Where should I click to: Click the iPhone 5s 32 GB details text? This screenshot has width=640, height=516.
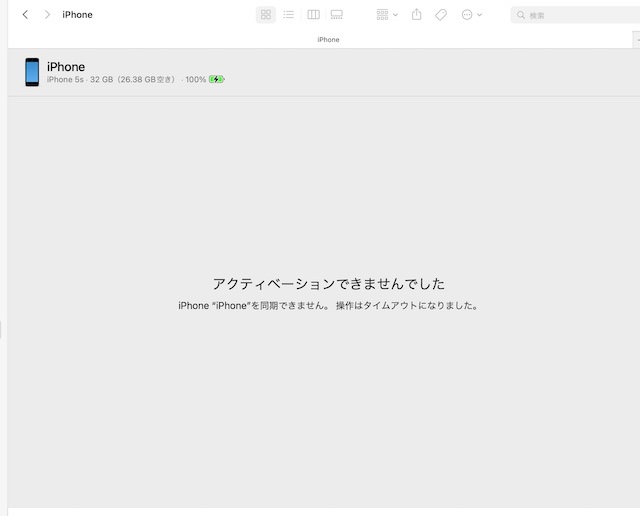[x=111, y=79]
